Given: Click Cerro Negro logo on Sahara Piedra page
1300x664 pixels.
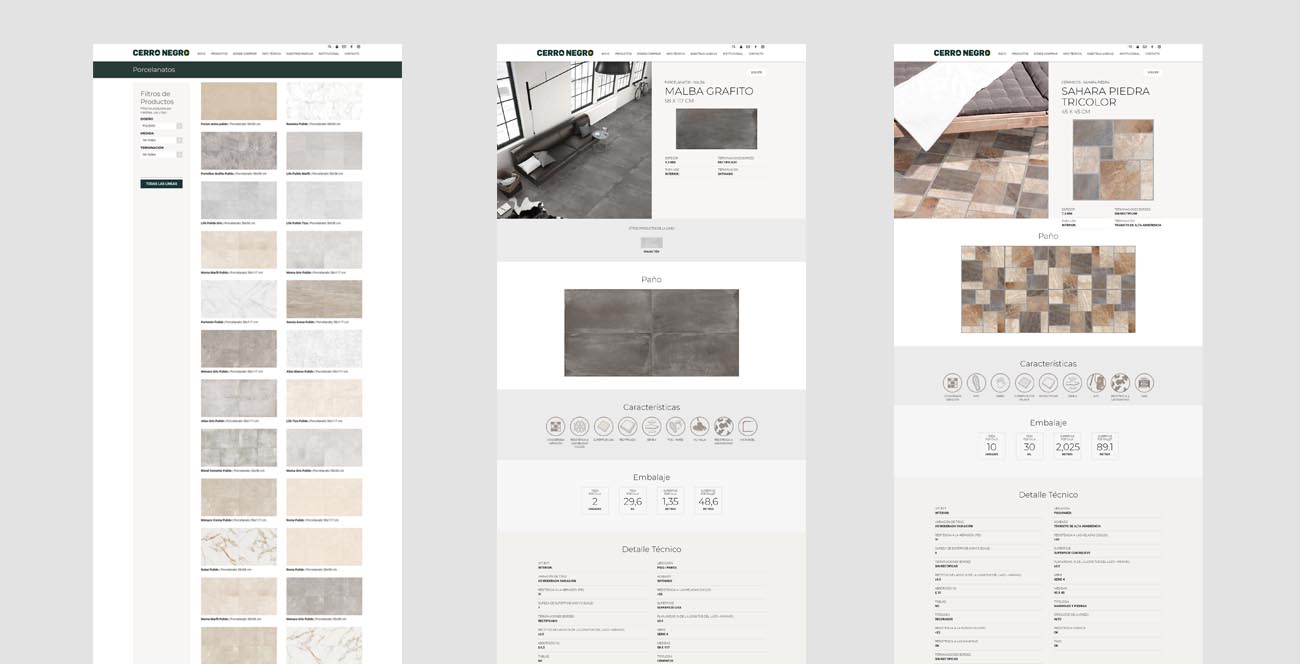Looking at the screenshot, I should coord(962,53).
